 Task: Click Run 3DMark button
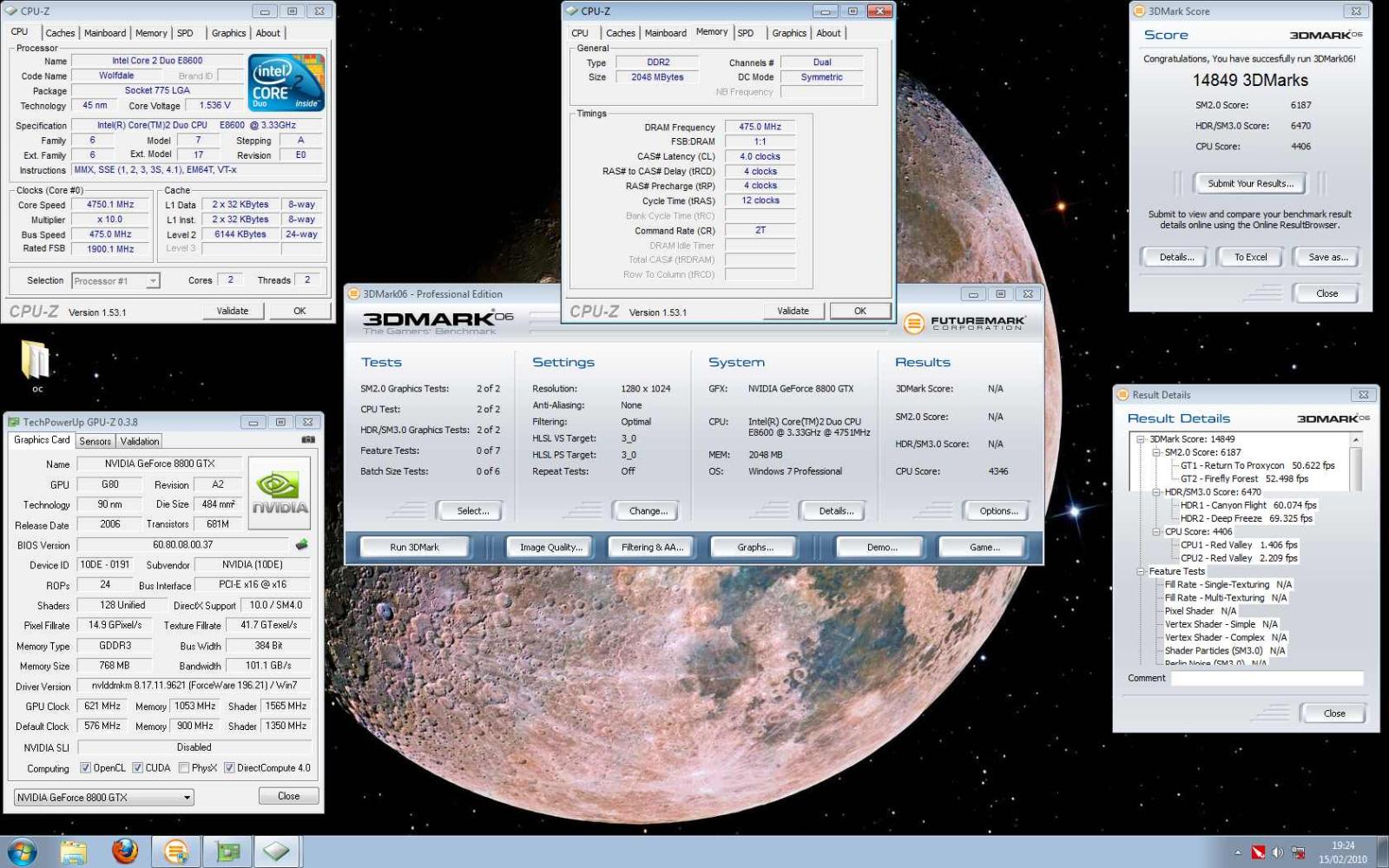coord(414,547)
